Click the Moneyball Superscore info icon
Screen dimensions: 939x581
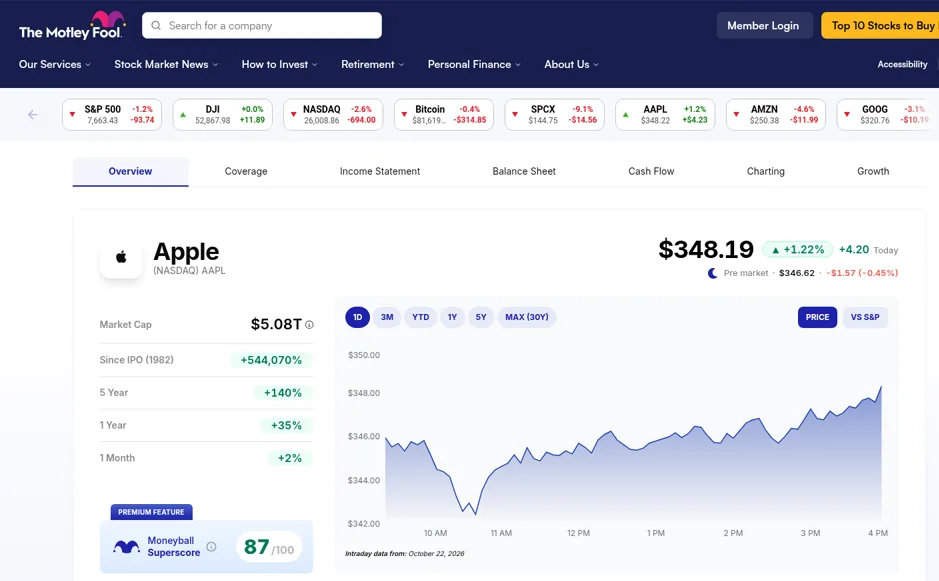[211, 546]
